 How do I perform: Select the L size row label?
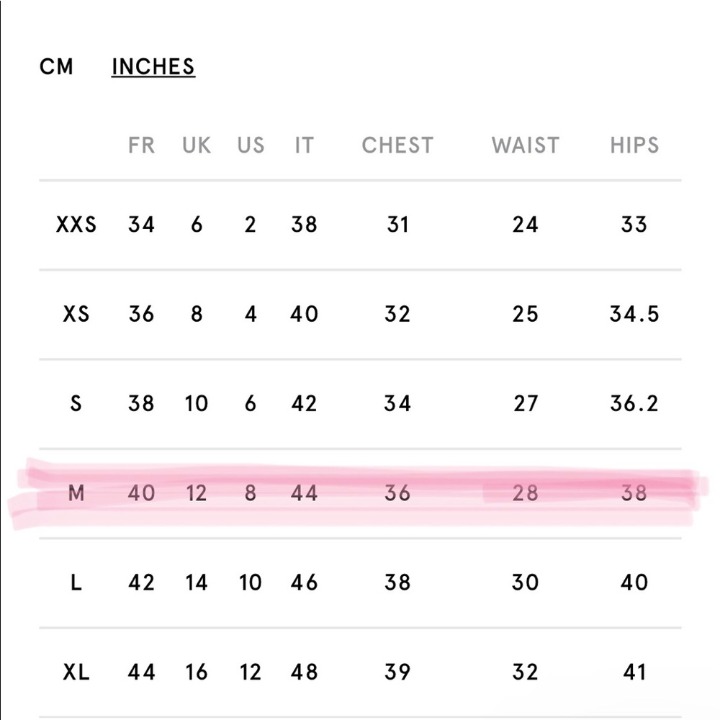click(76, 583)
